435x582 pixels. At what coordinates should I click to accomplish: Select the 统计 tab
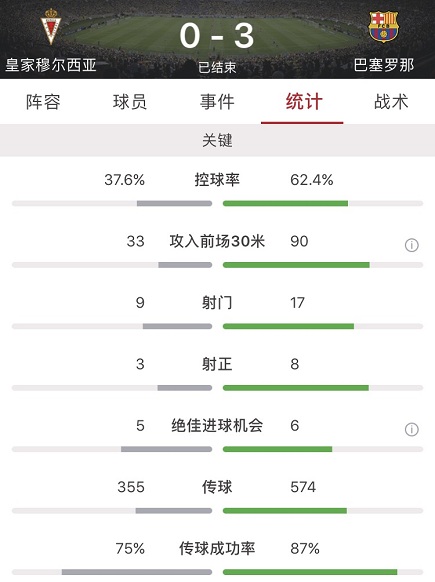[304, 102]
